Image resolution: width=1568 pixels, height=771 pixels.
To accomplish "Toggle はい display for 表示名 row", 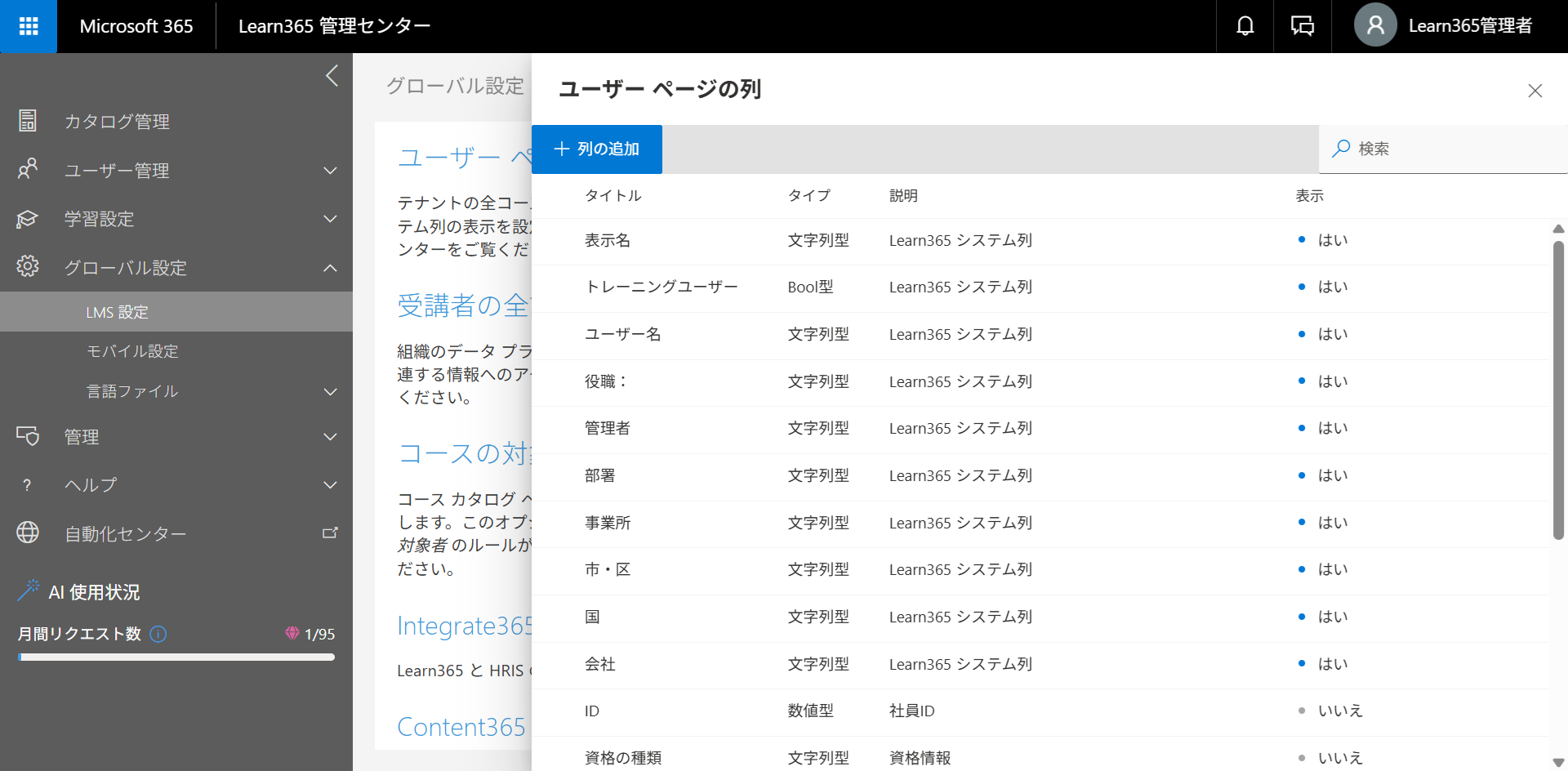I will point(1323,240).
